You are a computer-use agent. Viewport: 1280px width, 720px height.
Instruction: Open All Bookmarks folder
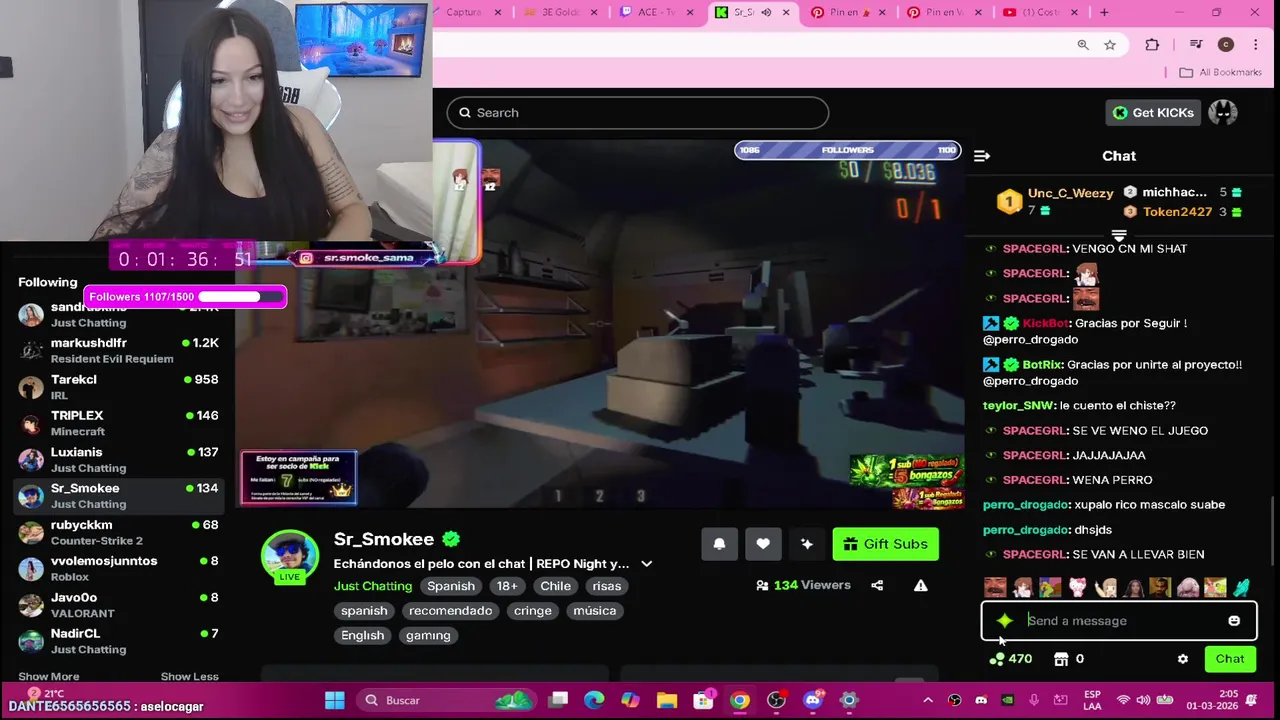1220,72
